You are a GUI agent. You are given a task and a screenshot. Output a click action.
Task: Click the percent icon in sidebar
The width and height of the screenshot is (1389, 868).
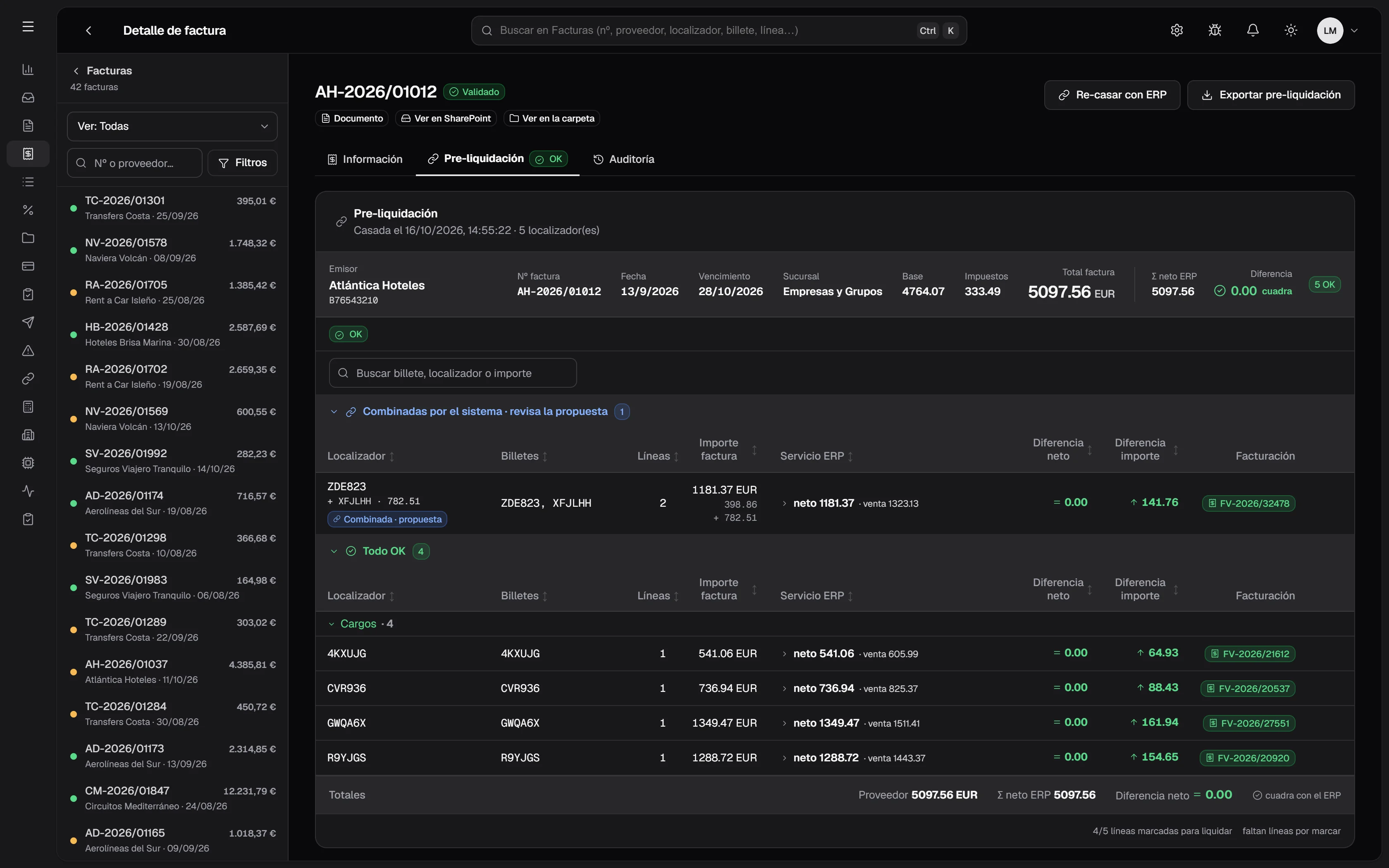(28, 210)
